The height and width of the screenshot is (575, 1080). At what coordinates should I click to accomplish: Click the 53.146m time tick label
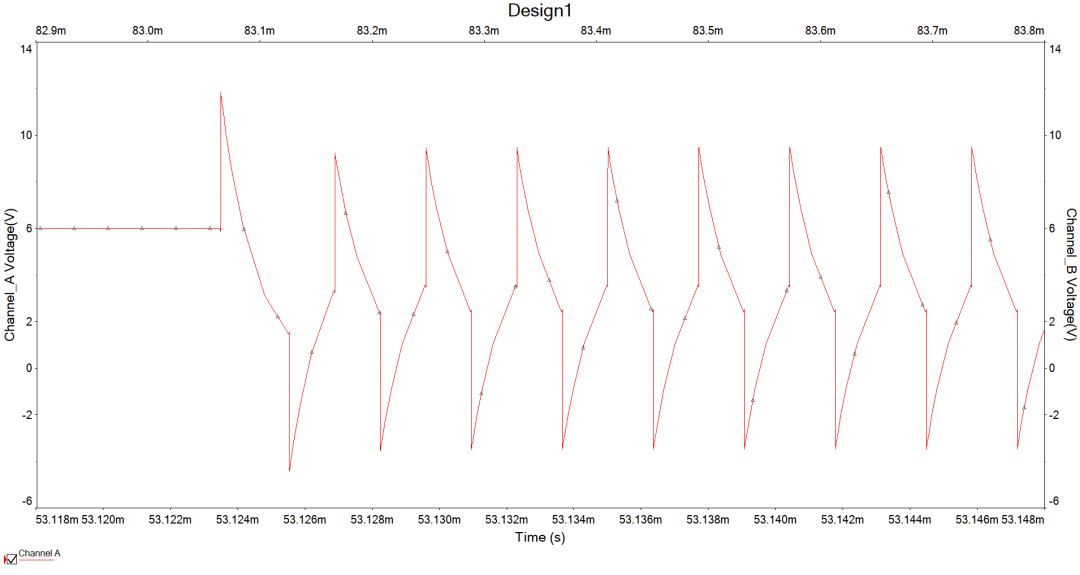[x=977, y=520]
